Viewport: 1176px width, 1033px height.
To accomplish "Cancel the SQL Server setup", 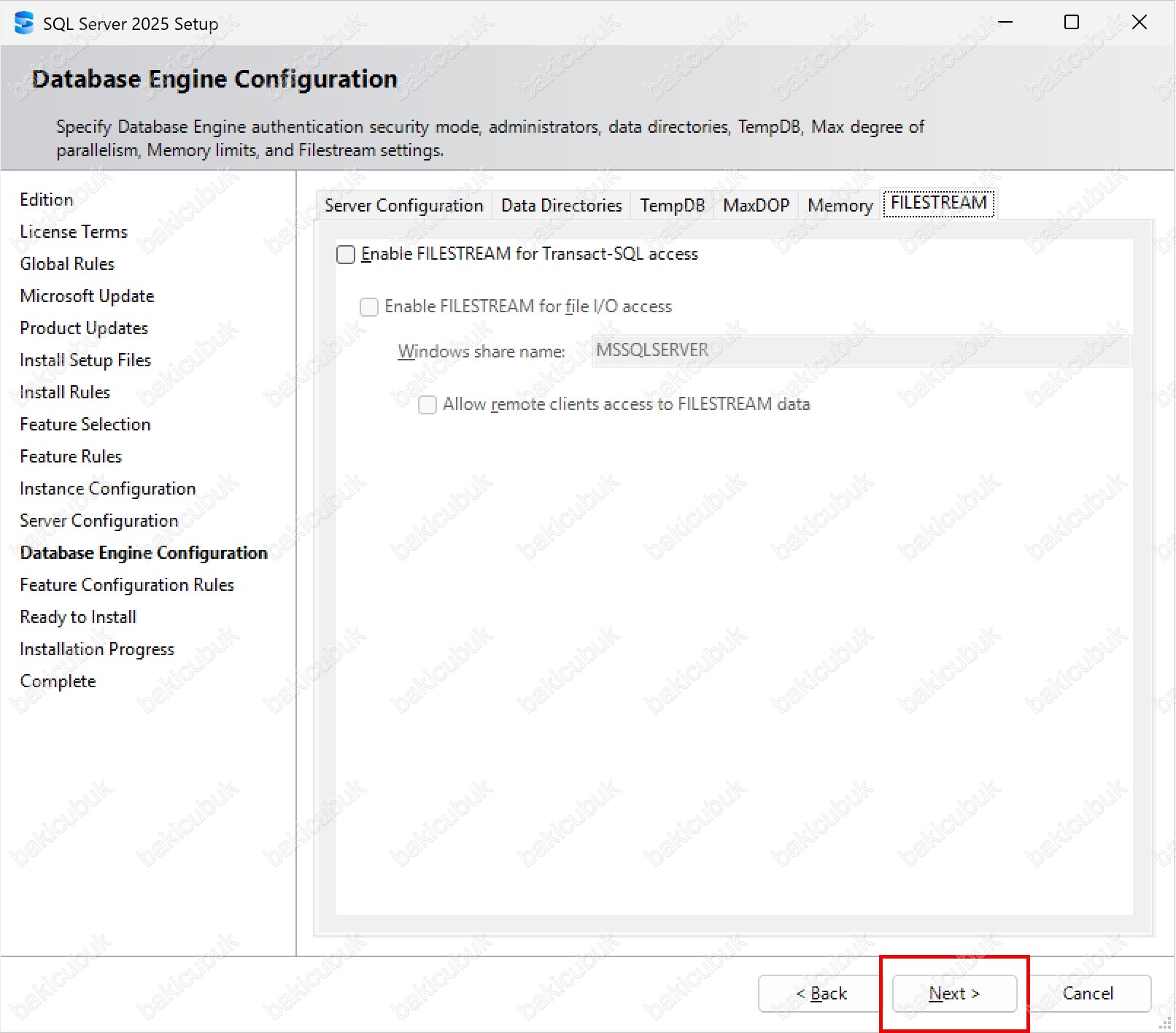I will 1088,994.
